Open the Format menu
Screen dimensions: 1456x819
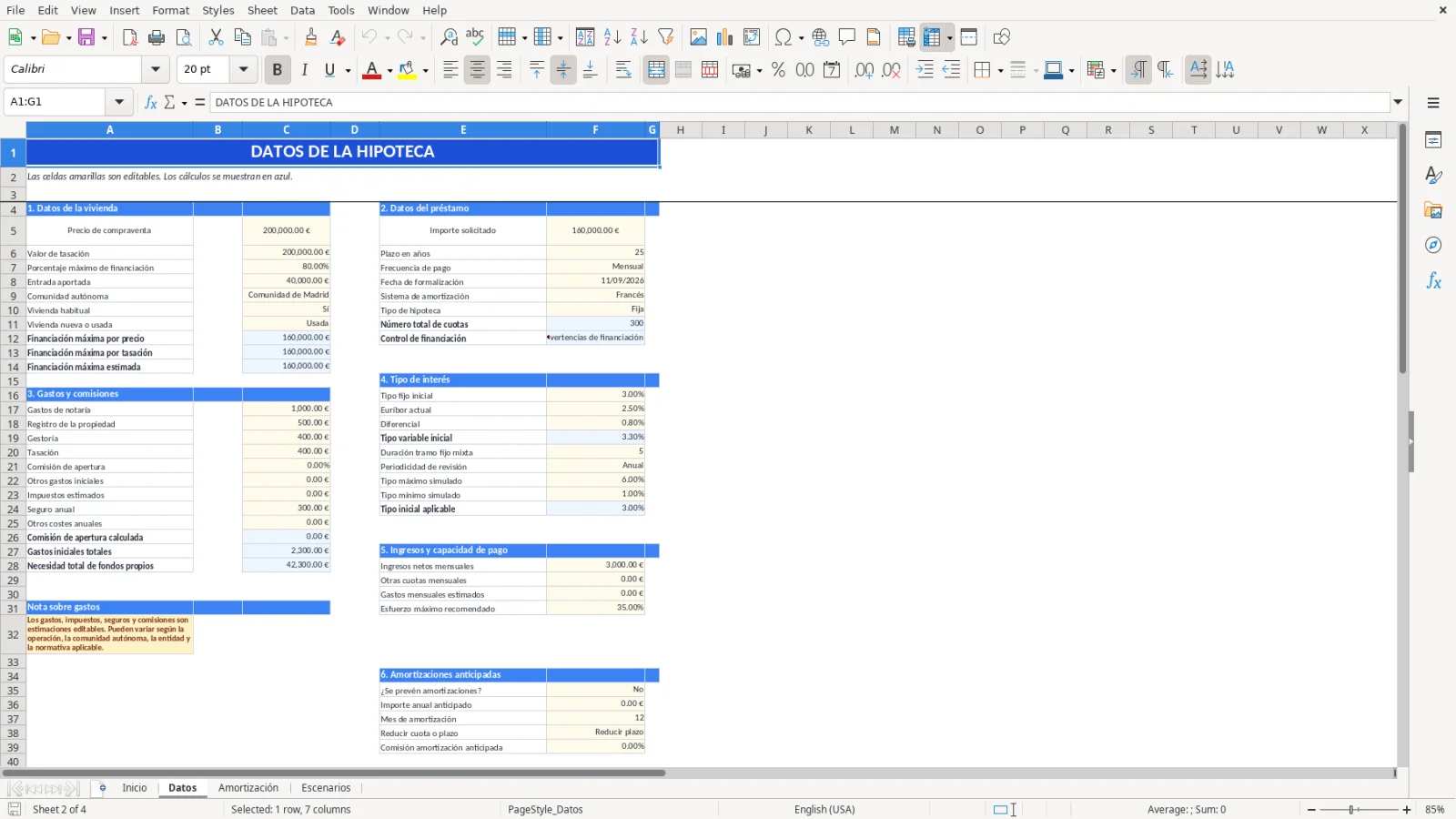170,10
